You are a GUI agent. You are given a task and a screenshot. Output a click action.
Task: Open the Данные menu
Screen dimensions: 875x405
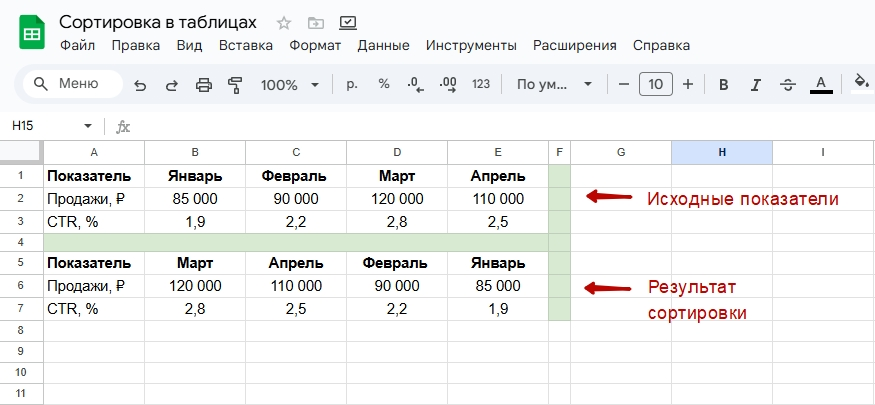[383, 46]
